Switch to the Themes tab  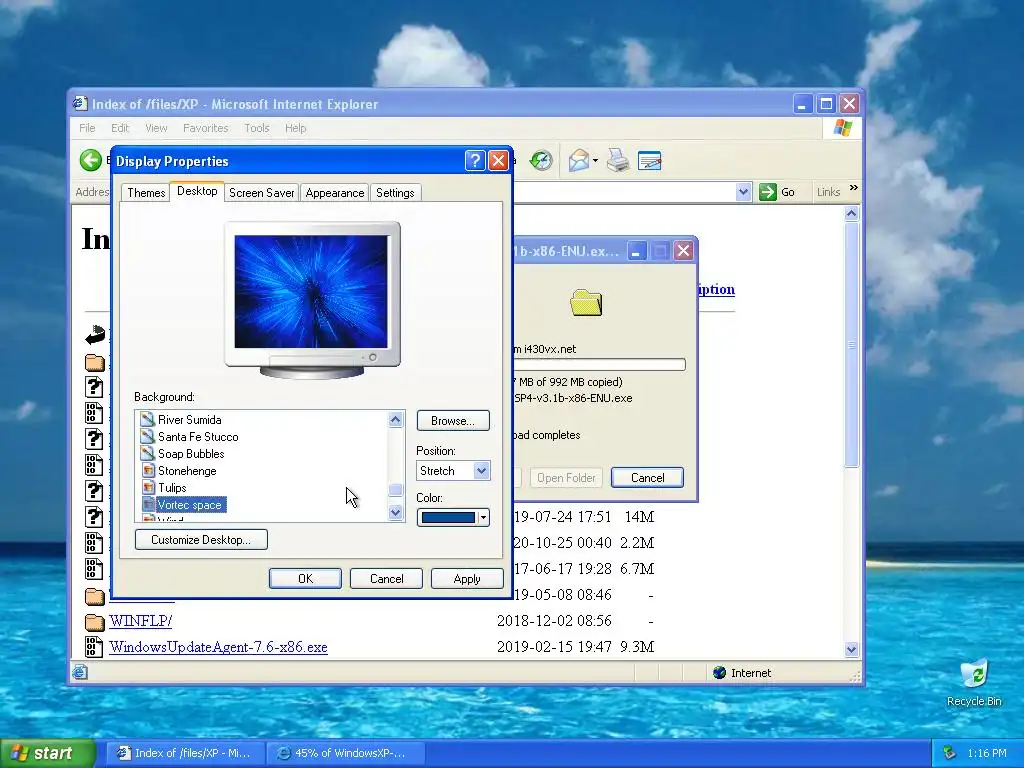click(146, 193)
